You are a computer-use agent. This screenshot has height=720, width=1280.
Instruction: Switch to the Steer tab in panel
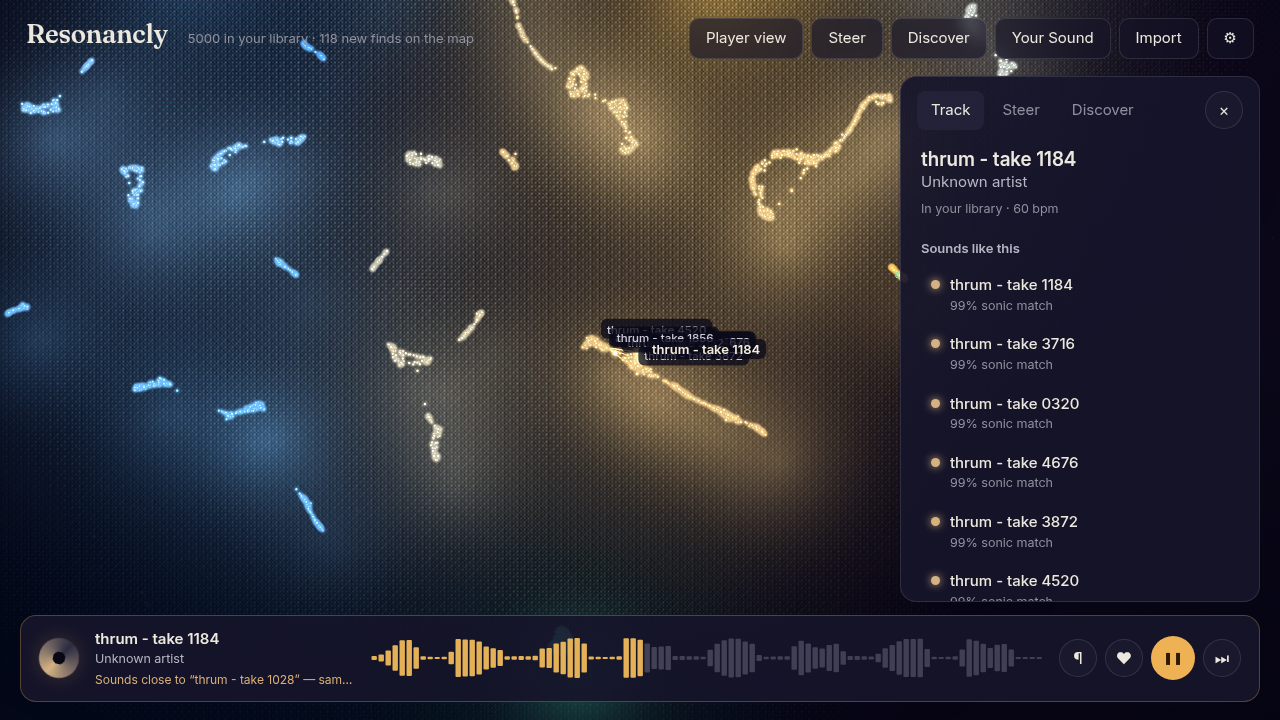click(x=1021, y=110)
